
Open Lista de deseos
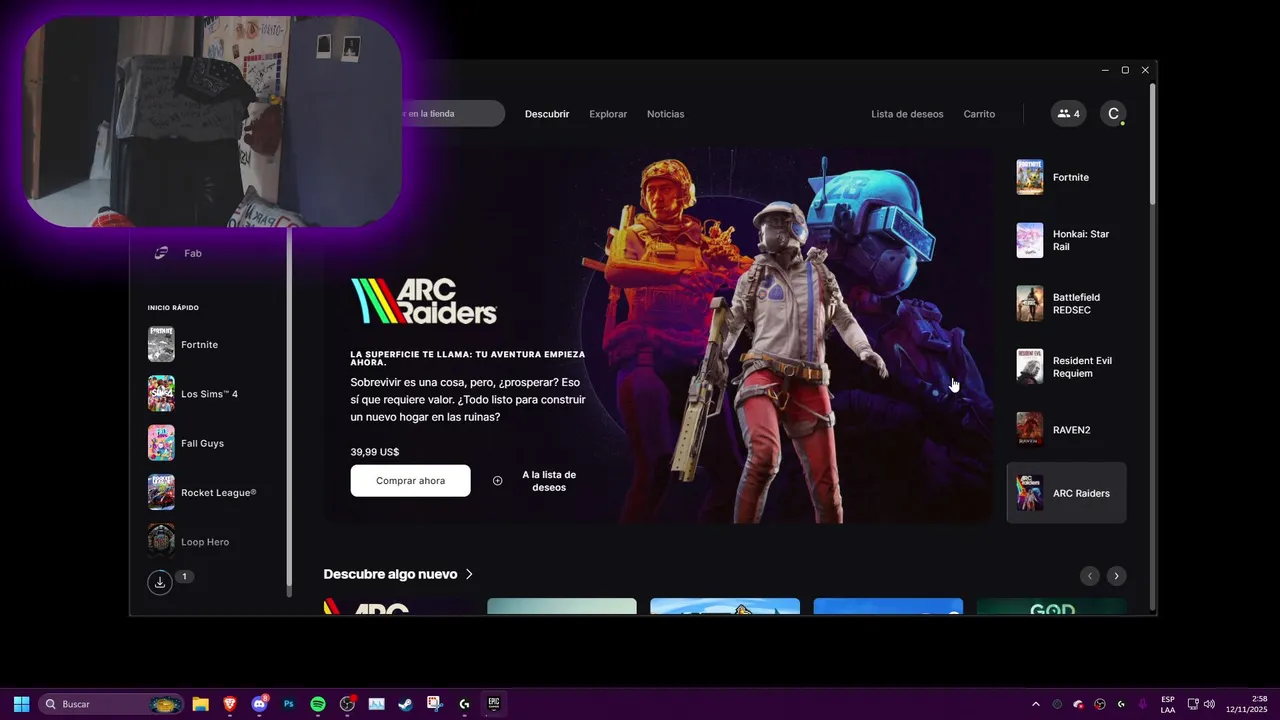[x=907, y=114]
